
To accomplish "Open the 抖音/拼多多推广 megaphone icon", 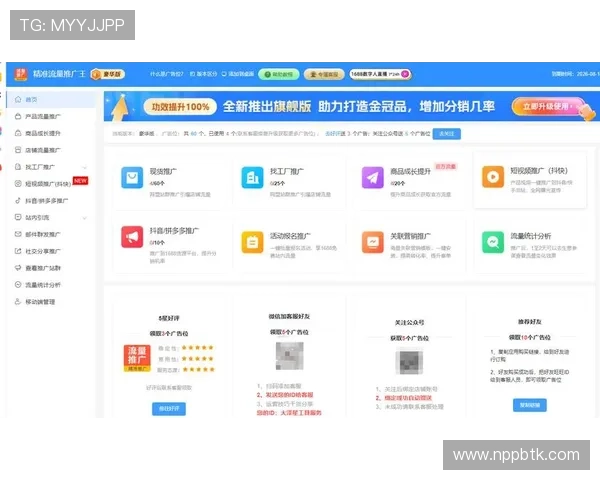I will pyautogui.click(x=132, y=237).
